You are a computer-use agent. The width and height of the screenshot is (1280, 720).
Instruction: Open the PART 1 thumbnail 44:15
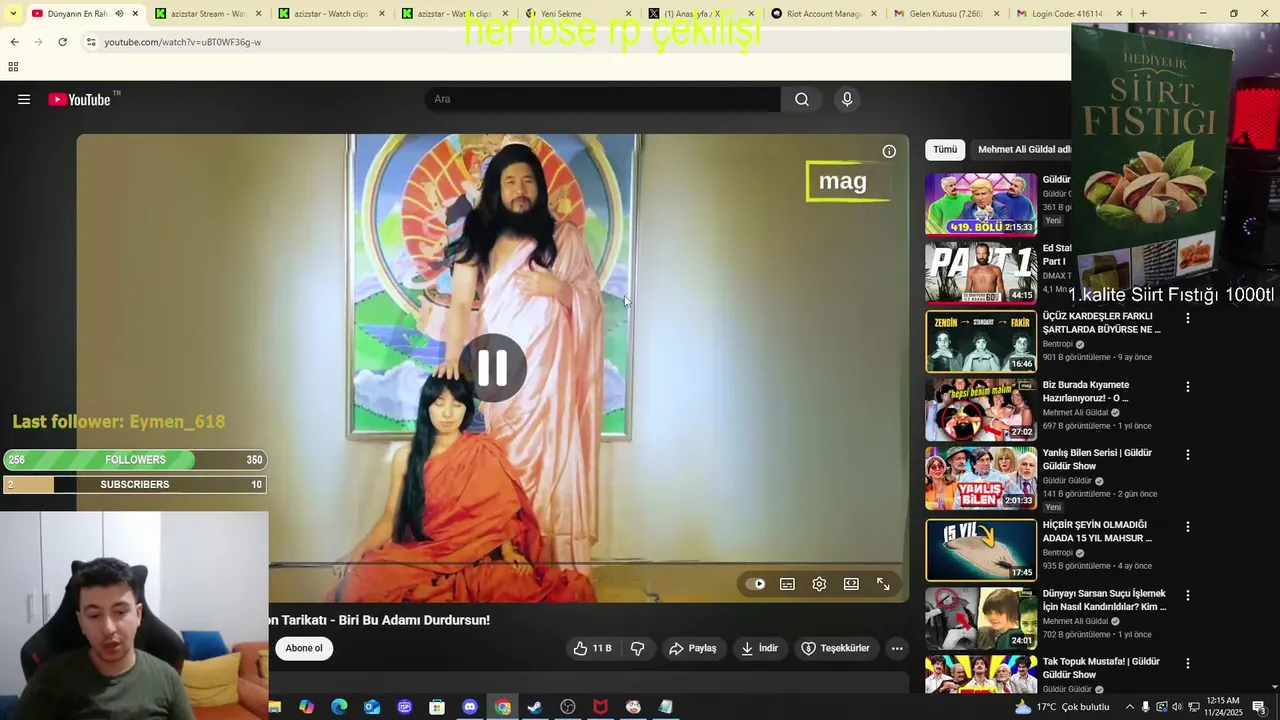(981, 272)
